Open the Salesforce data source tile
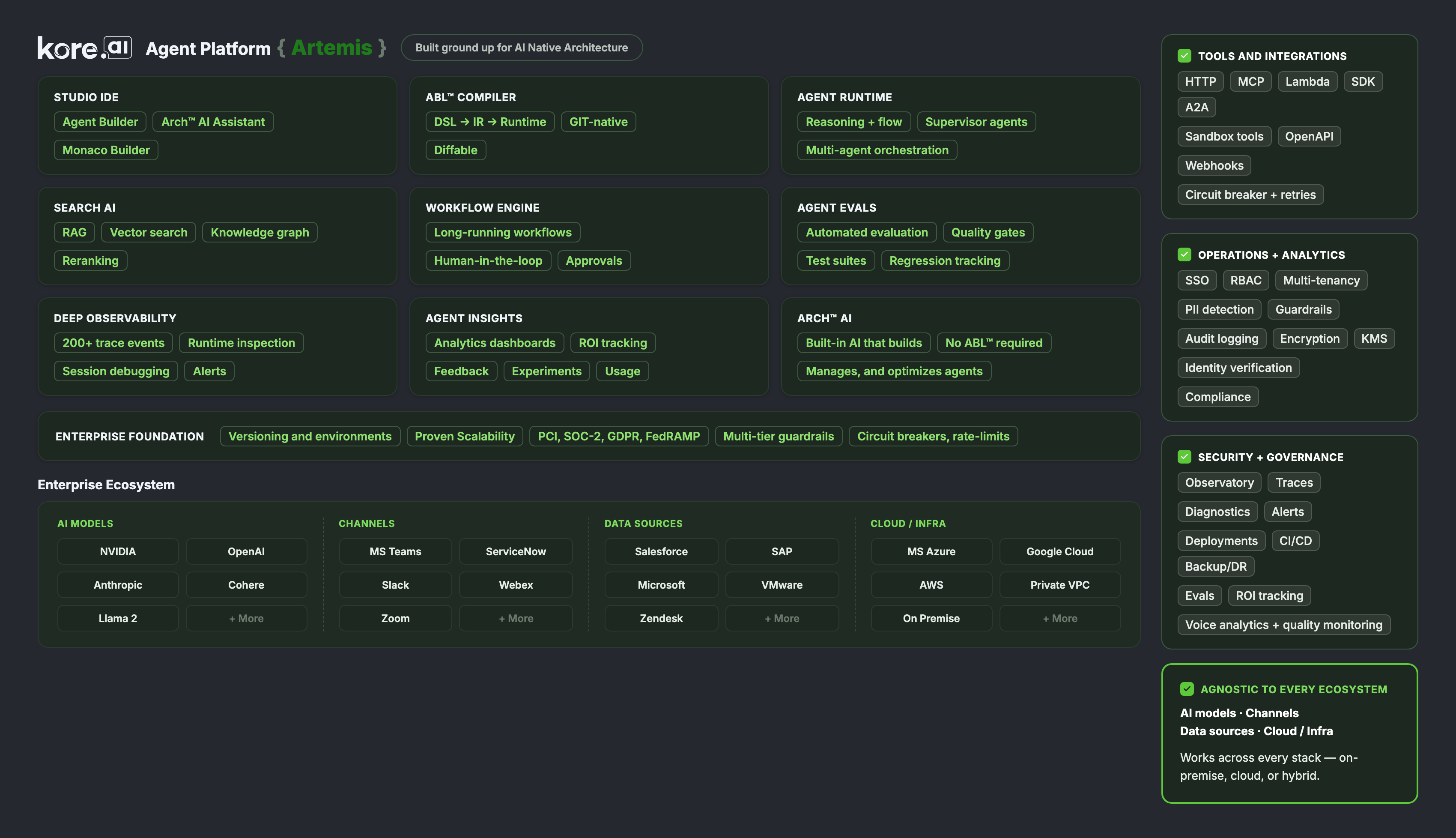This screenshot has width=1456, height=838. [661, 551]
